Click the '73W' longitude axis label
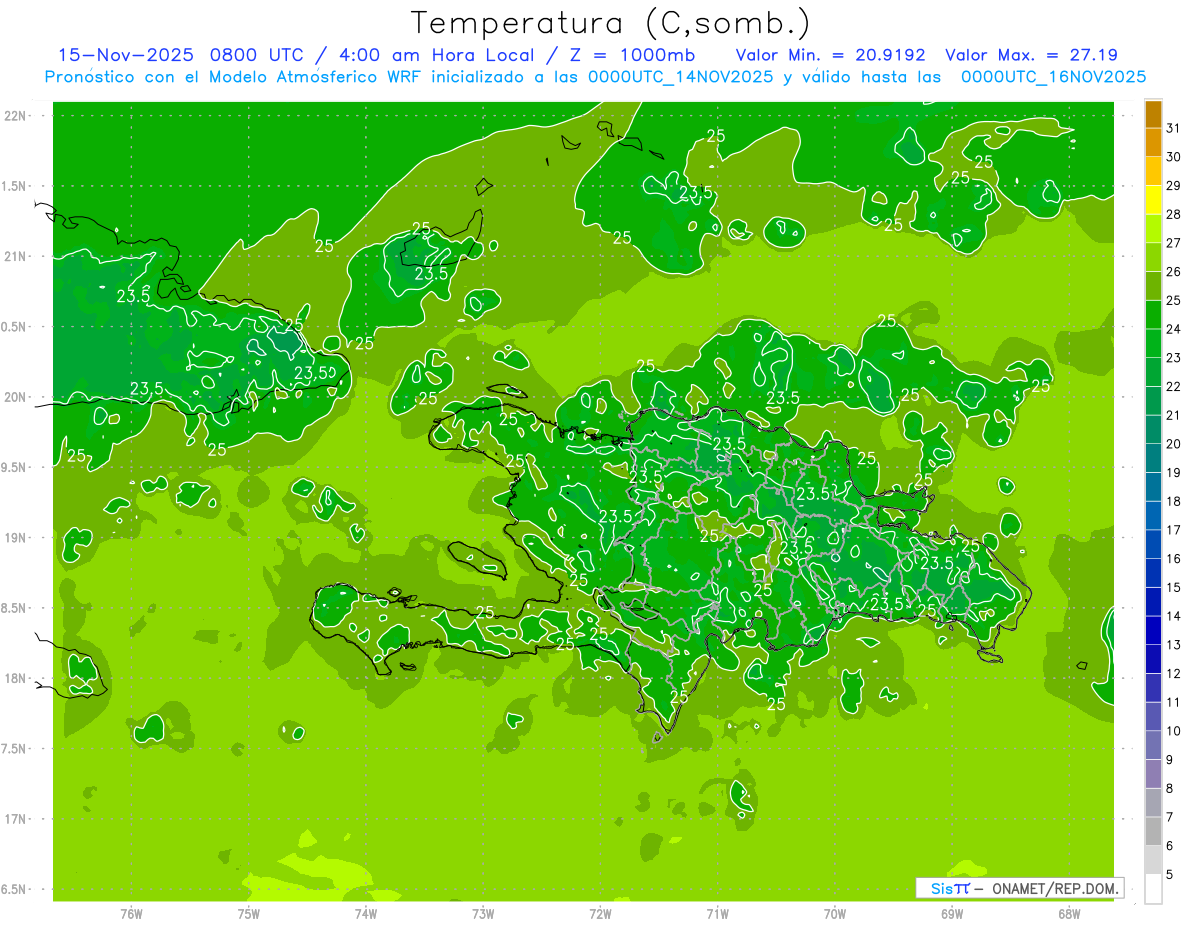This screenshot has height=927, width=1200. click(483, 913)
